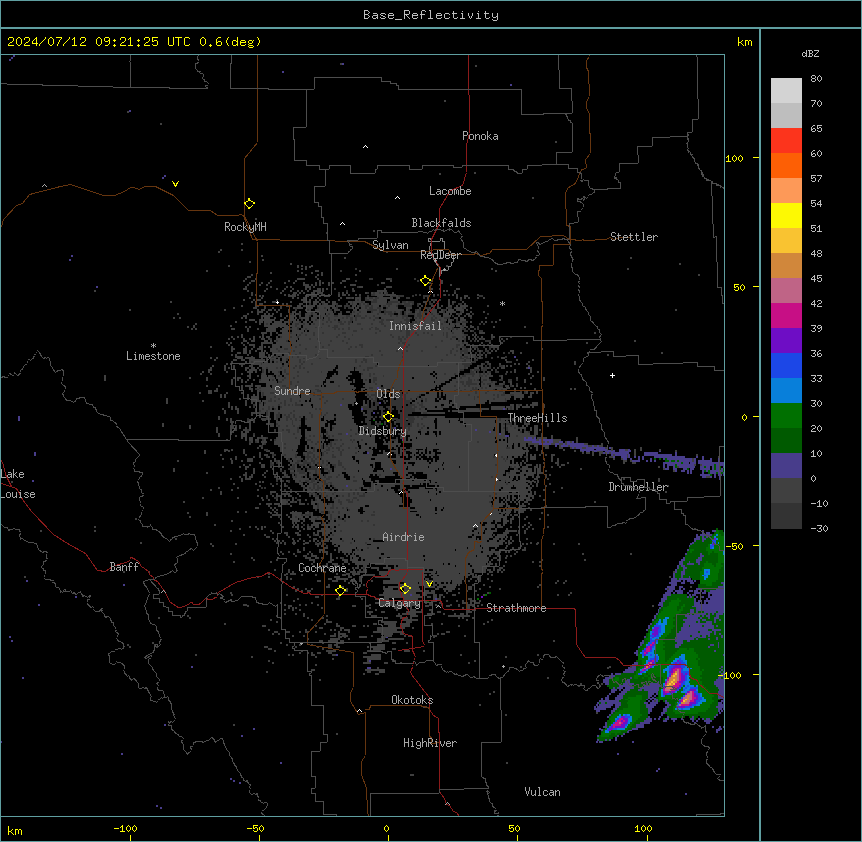
Task: Select the Innisfail label
Action: click(x=415, y=326)
